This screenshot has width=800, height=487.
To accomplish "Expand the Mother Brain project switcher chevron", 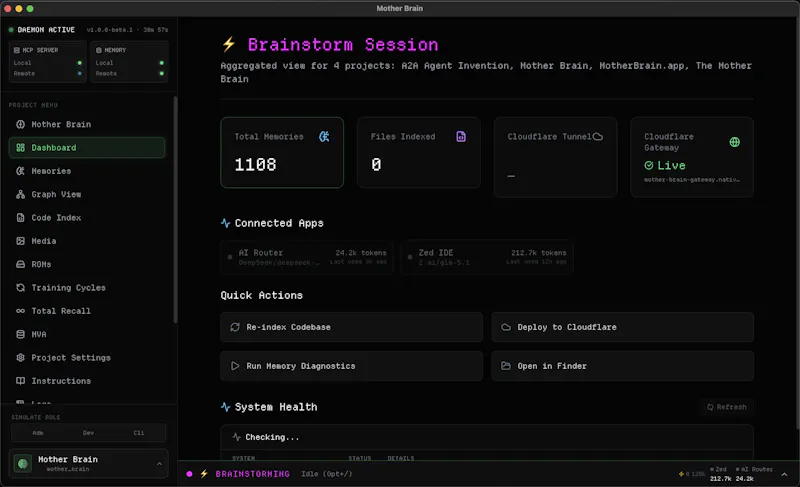I will tap(159, 464).
